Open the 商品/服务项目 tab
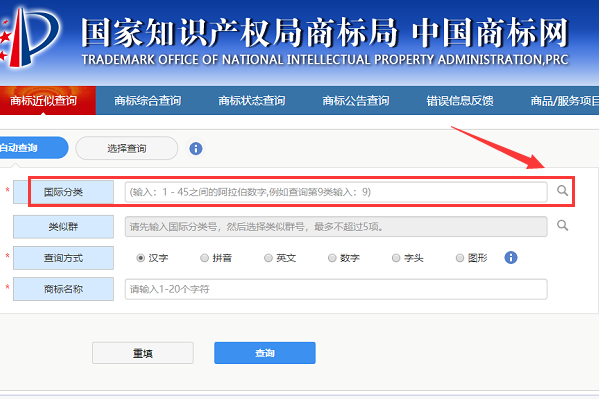This screenshot has width=599, height=399. (x=564, y=101)
